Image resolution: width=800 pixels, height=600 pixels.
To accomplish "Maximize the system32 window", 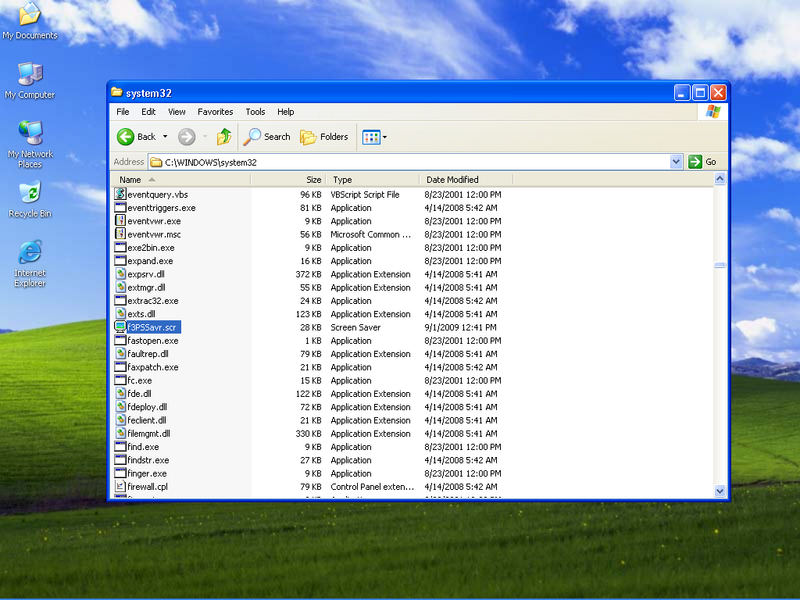I will pyautogui.click(x=701, y=93).
